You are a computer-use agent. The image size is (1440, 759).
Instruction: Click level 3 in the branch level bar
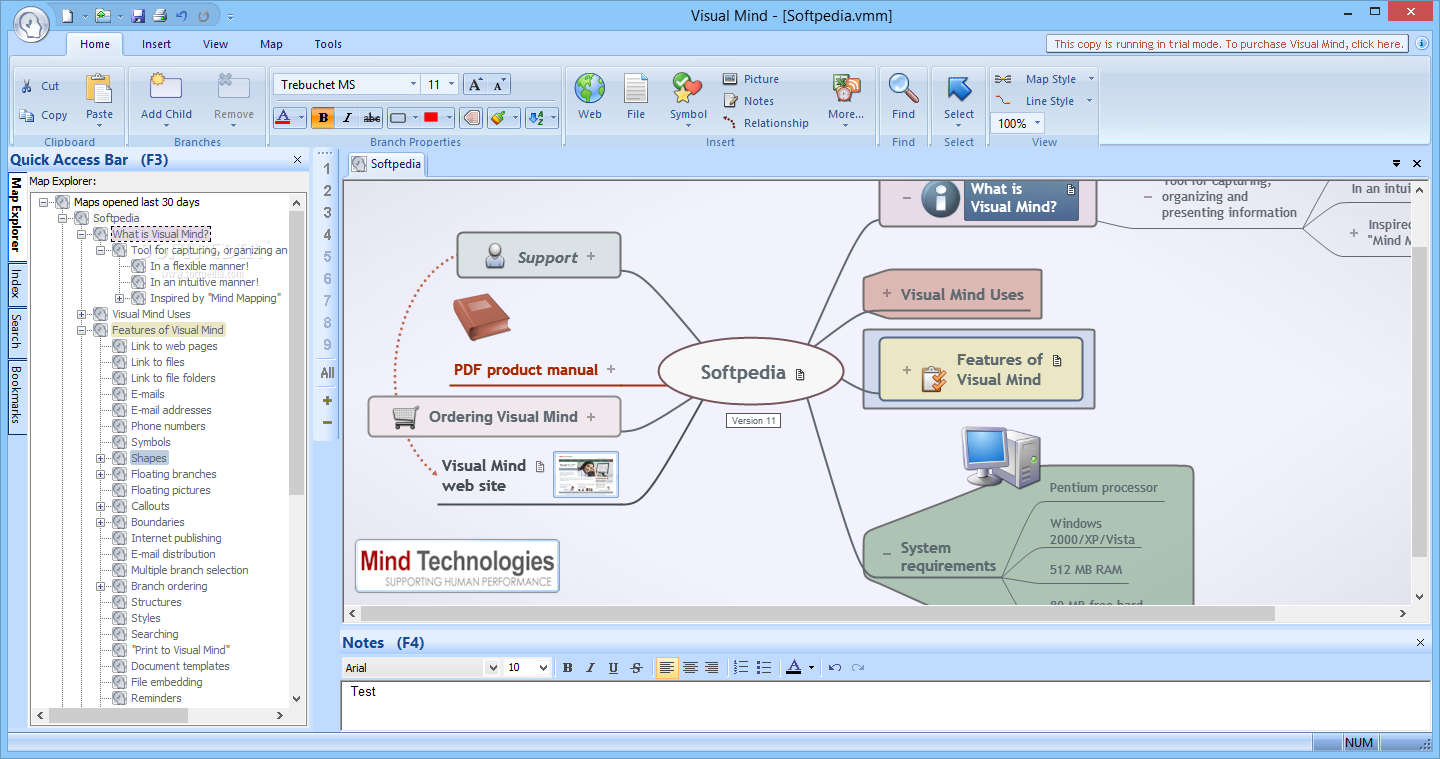[x=327, y=213]
